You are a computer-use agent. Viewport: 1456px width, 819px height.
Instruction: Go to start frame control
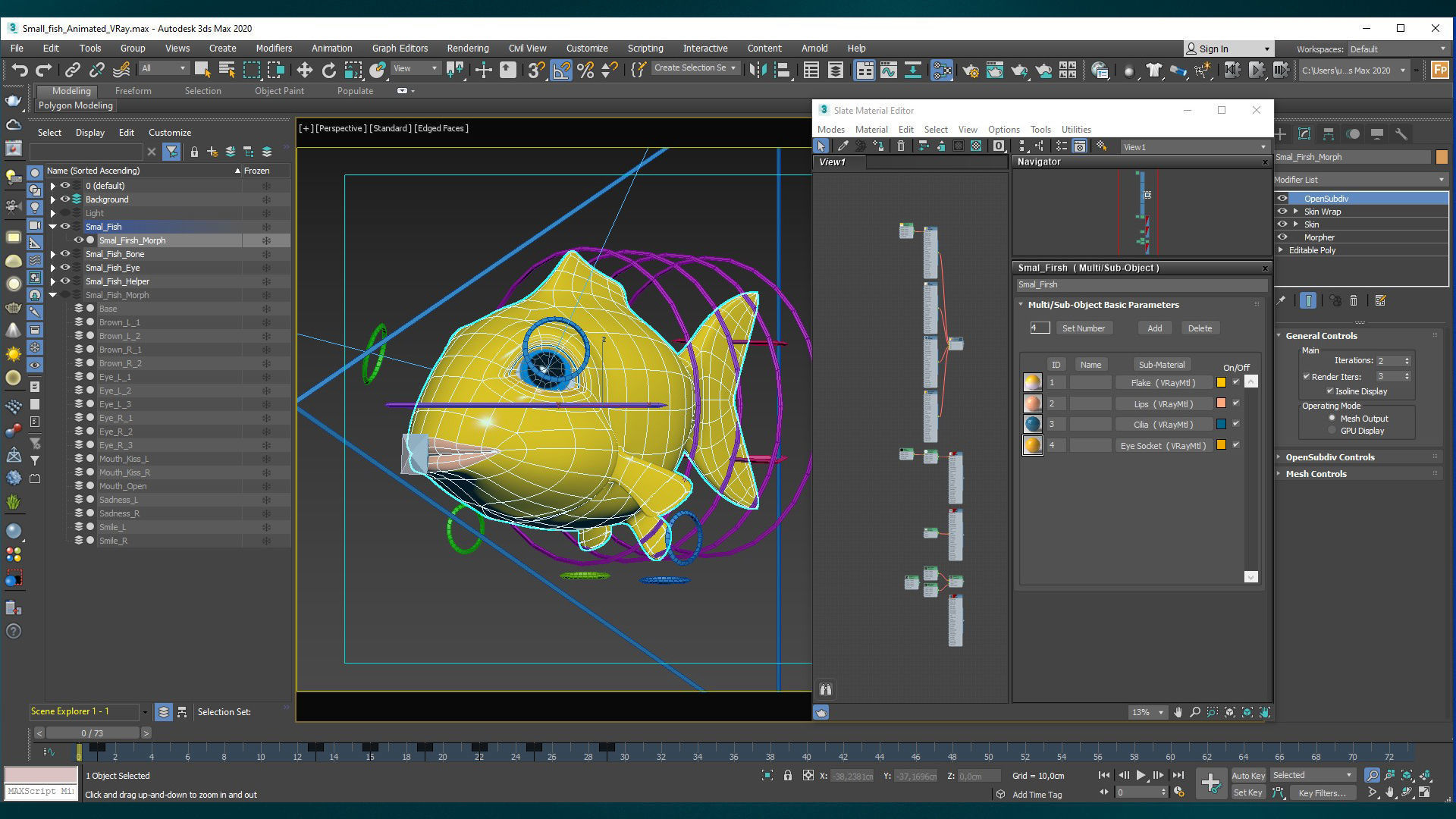(1104, 775)
